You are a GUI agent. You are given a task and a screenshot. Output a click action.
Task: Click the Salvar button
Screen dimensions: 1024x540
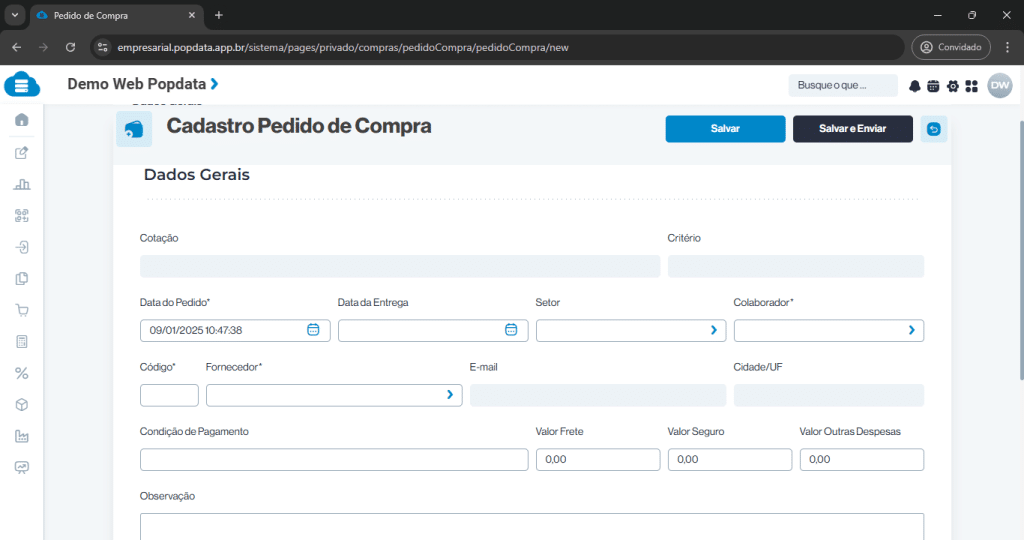[x=725, y=129]
